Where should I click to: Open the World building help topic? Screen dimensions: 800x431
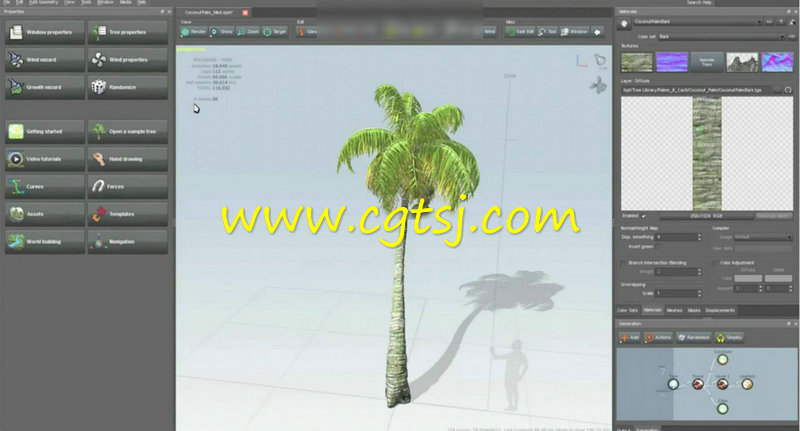45,242
